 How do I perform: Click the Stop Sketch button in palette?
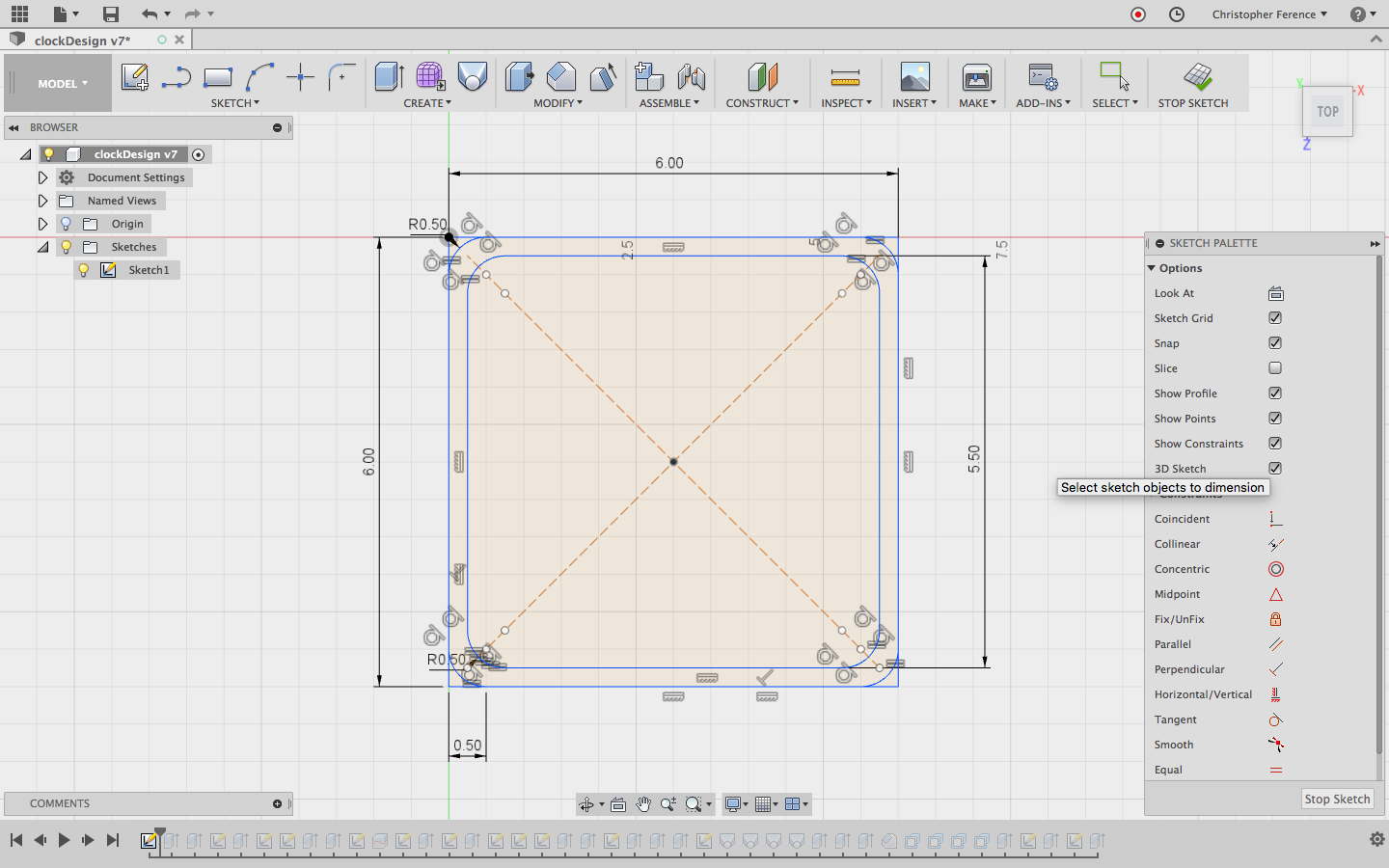coord(1337,800)
